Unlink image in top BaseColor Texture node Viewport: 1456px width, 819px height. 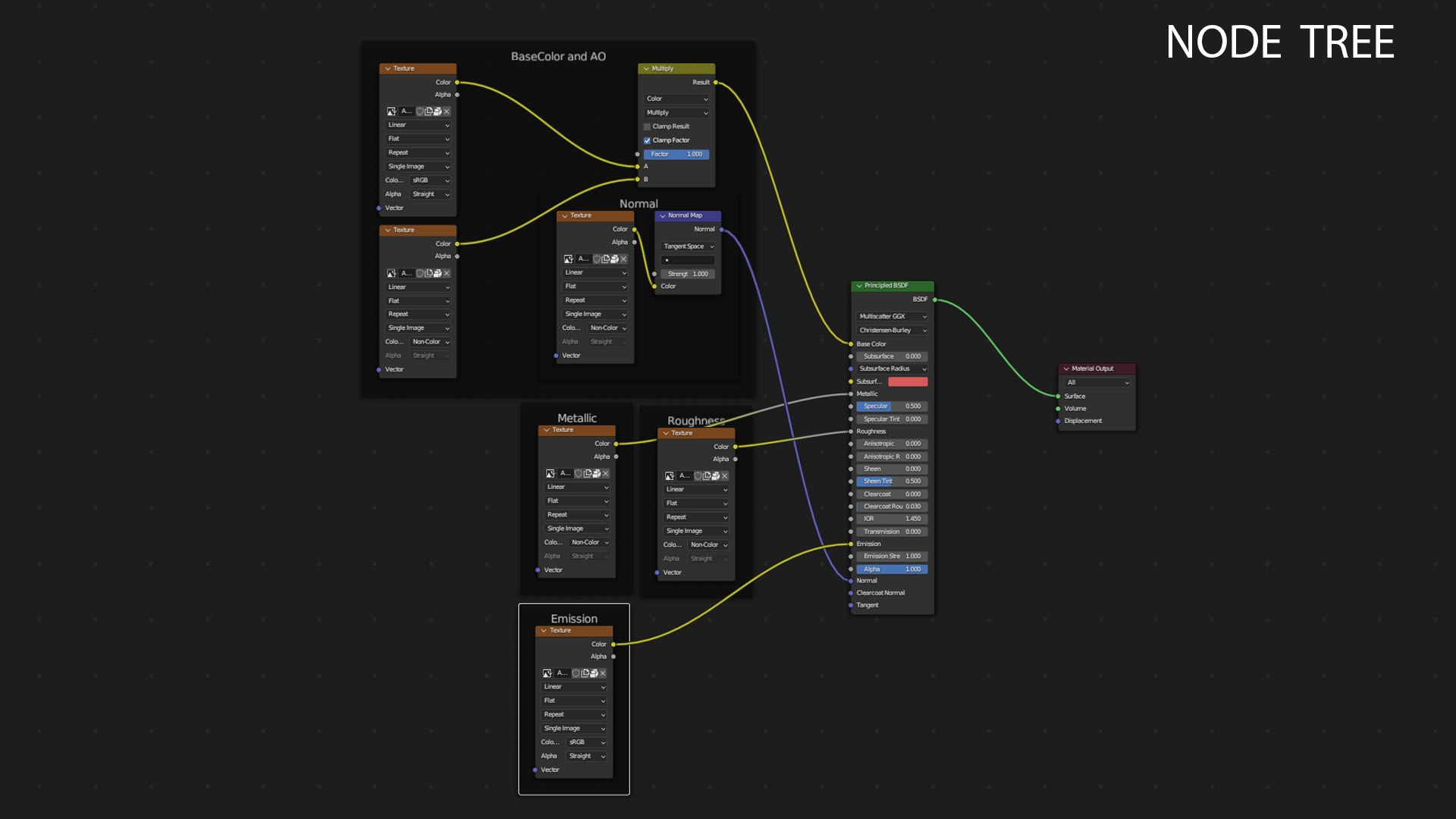447,111
